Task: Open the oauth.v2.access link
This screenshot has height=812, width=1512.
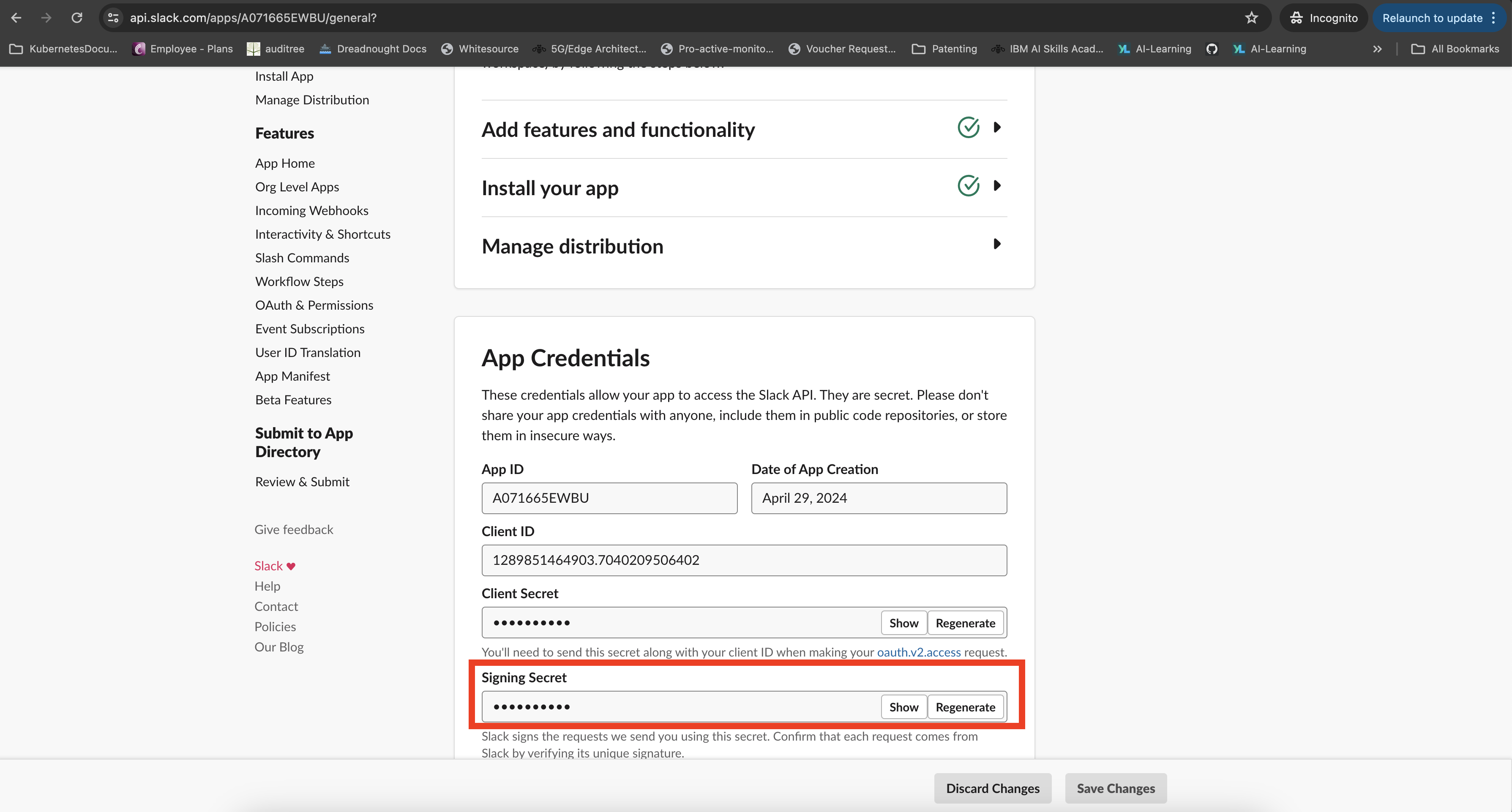Action: point(919,652)
